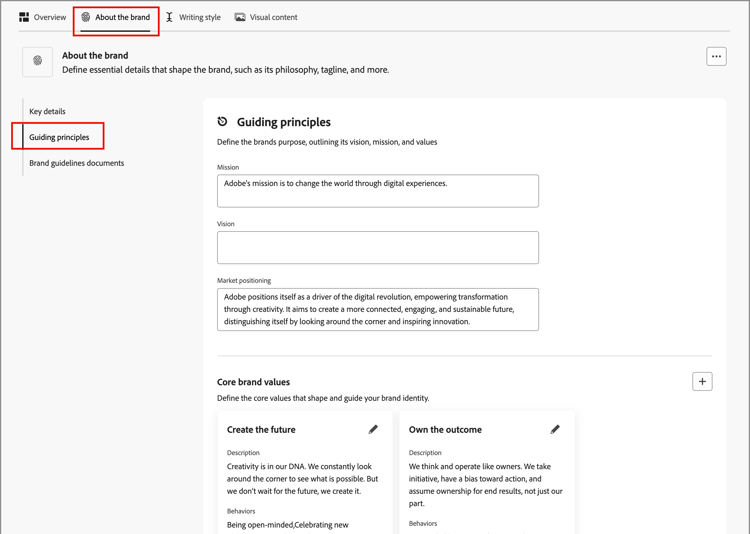Click 'Define the core values' subtitle text

(323, 398)
